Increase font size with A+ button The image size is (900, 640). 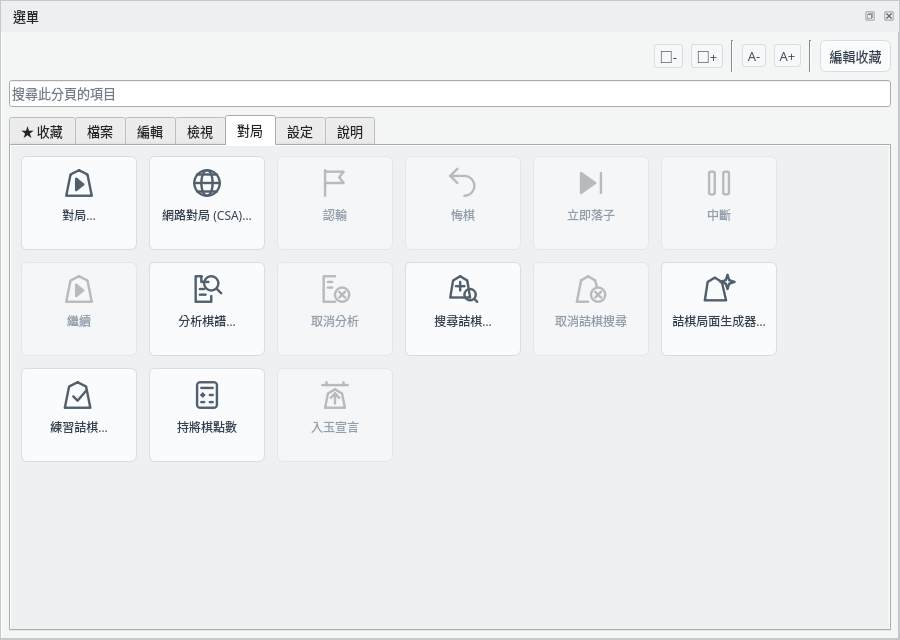(787, 56)
